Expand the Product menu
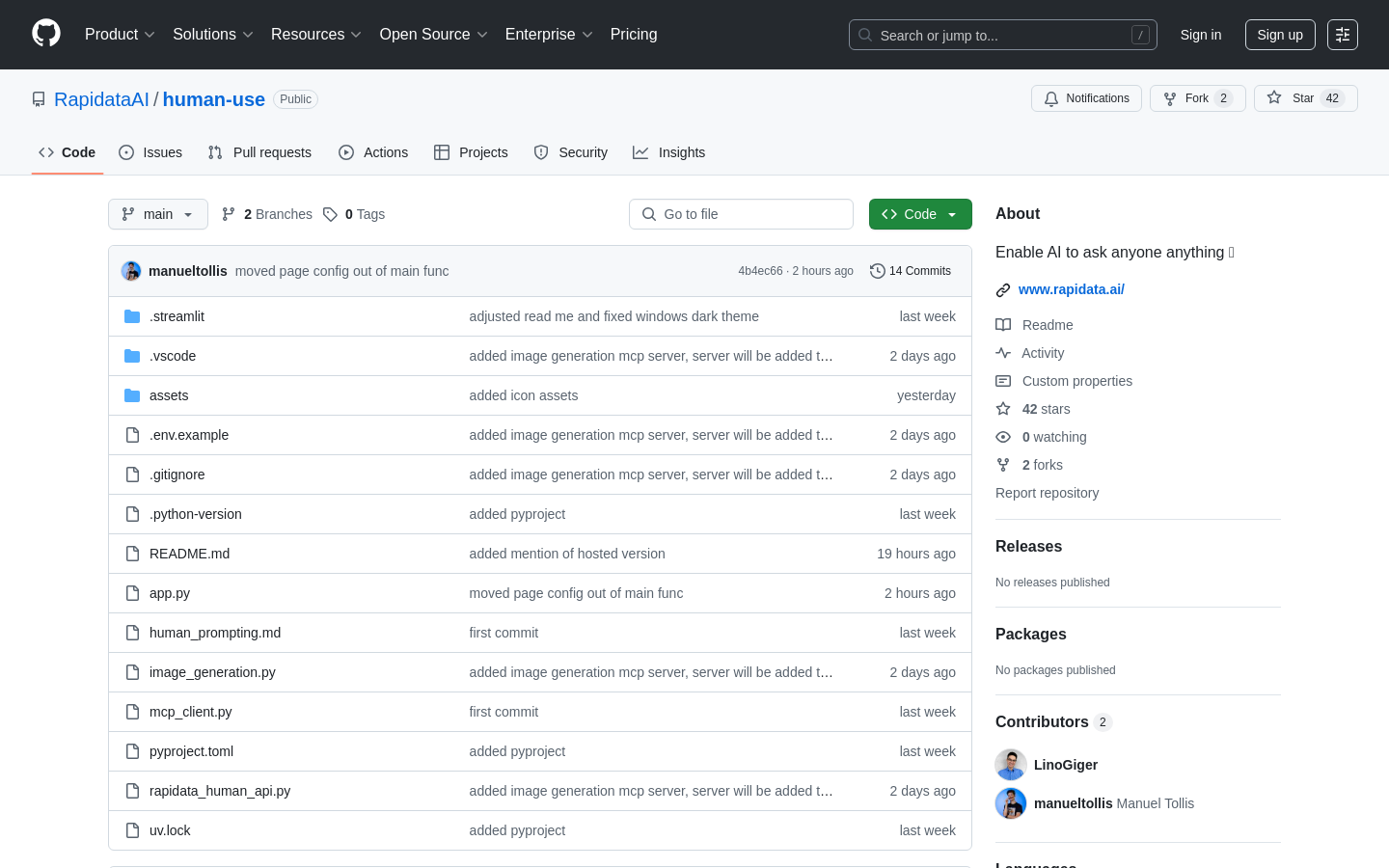Viewport: 1389px width, 868px height. 120,34
